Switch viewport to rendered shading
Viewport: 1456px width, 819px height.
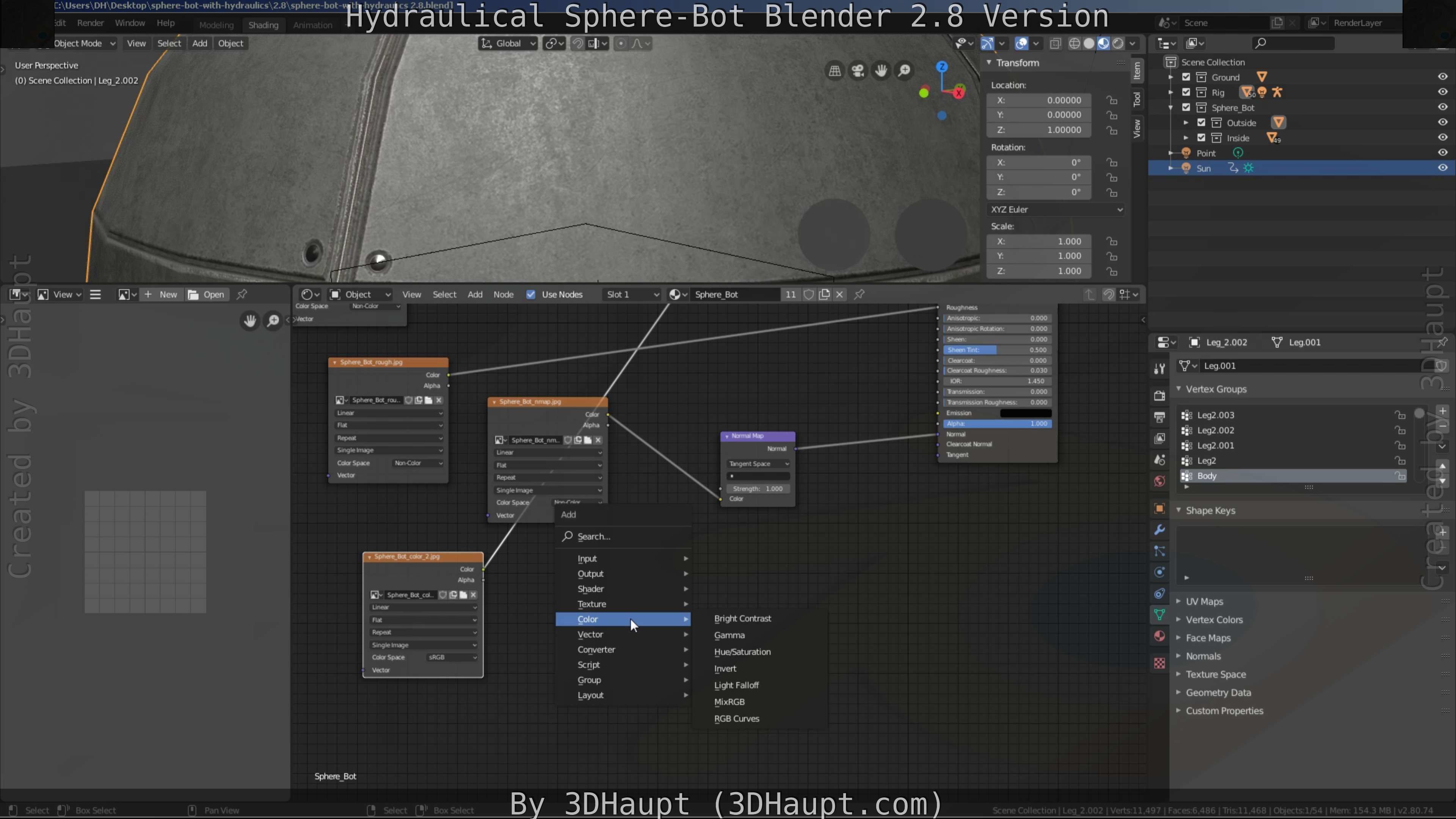(1118, 44)
